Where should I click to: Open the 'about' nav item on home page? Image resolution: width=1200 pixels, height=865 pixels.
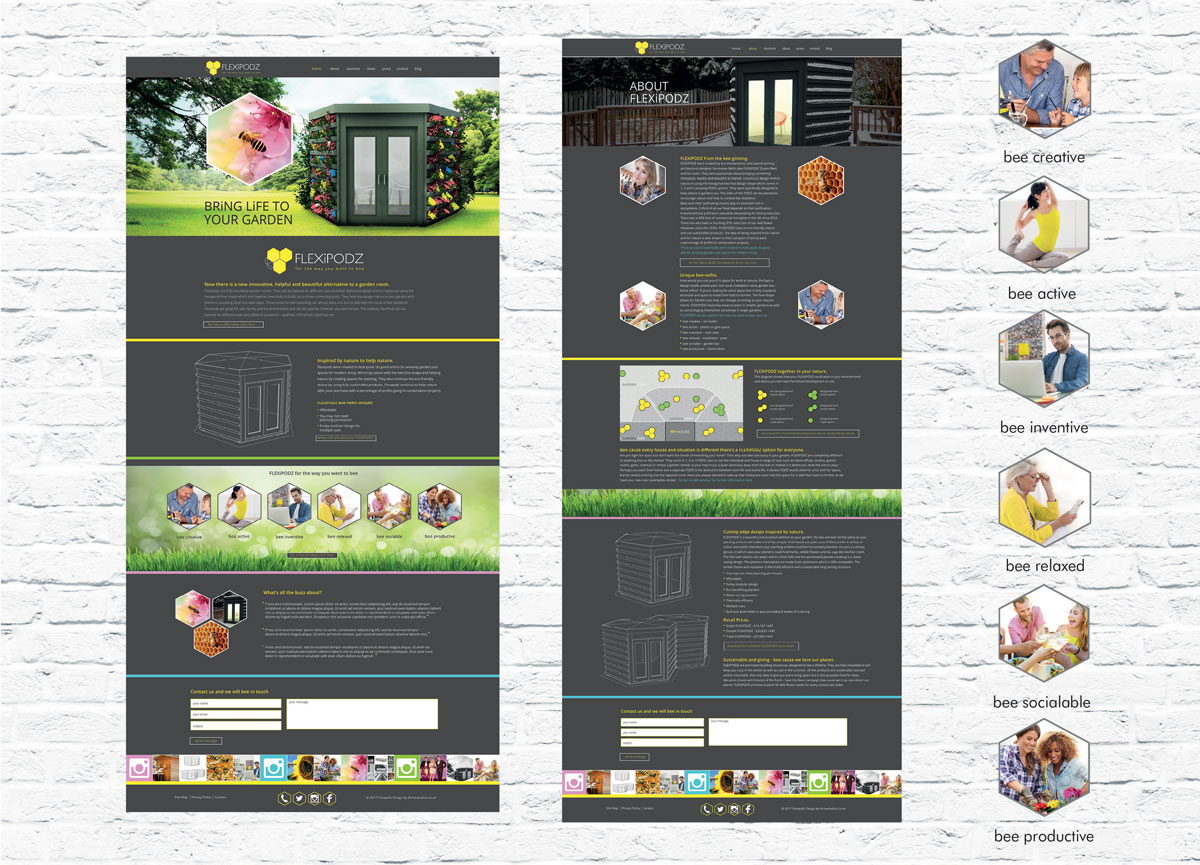point(334,69)
